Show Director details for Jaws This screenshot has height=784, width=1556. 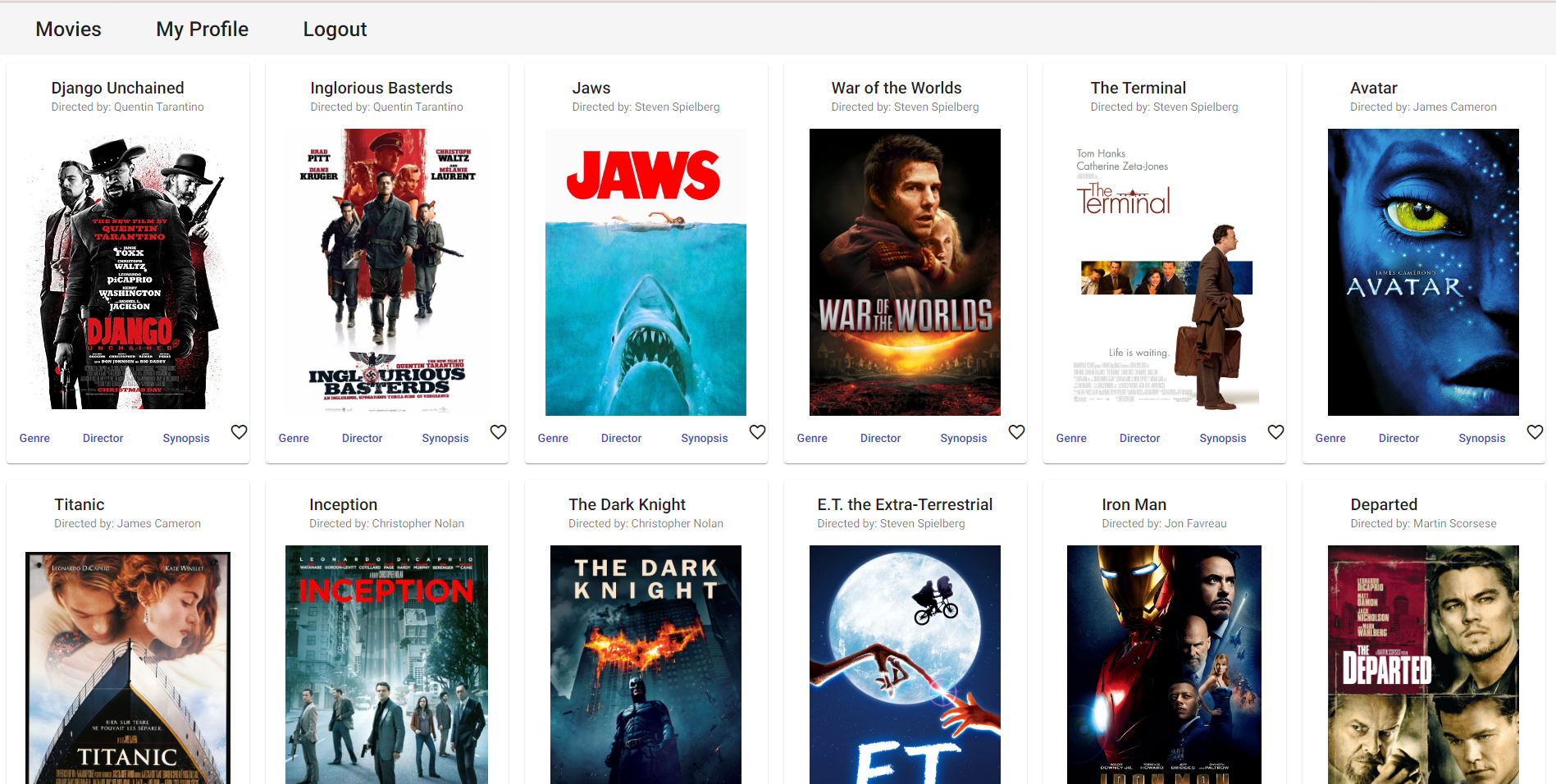click(622, 438)
